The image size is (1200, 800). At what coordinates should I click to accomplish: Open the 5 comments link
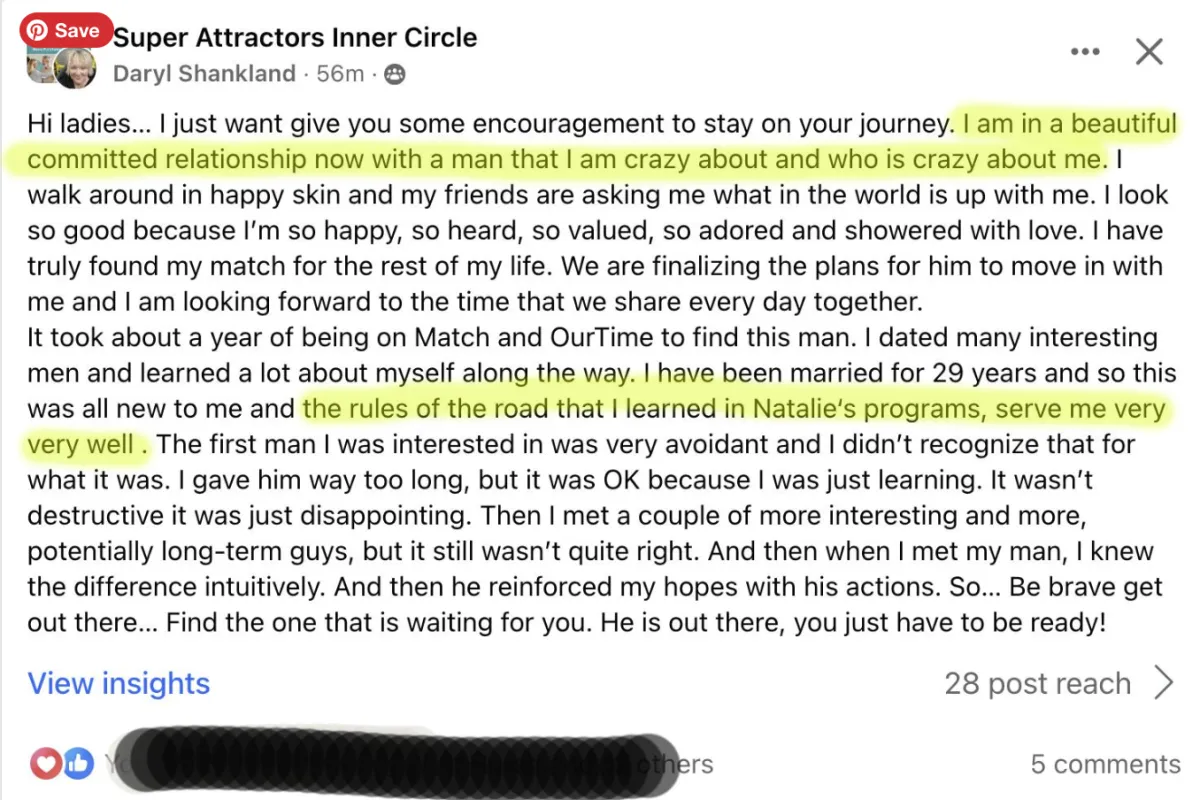[x=1105, y=764]
